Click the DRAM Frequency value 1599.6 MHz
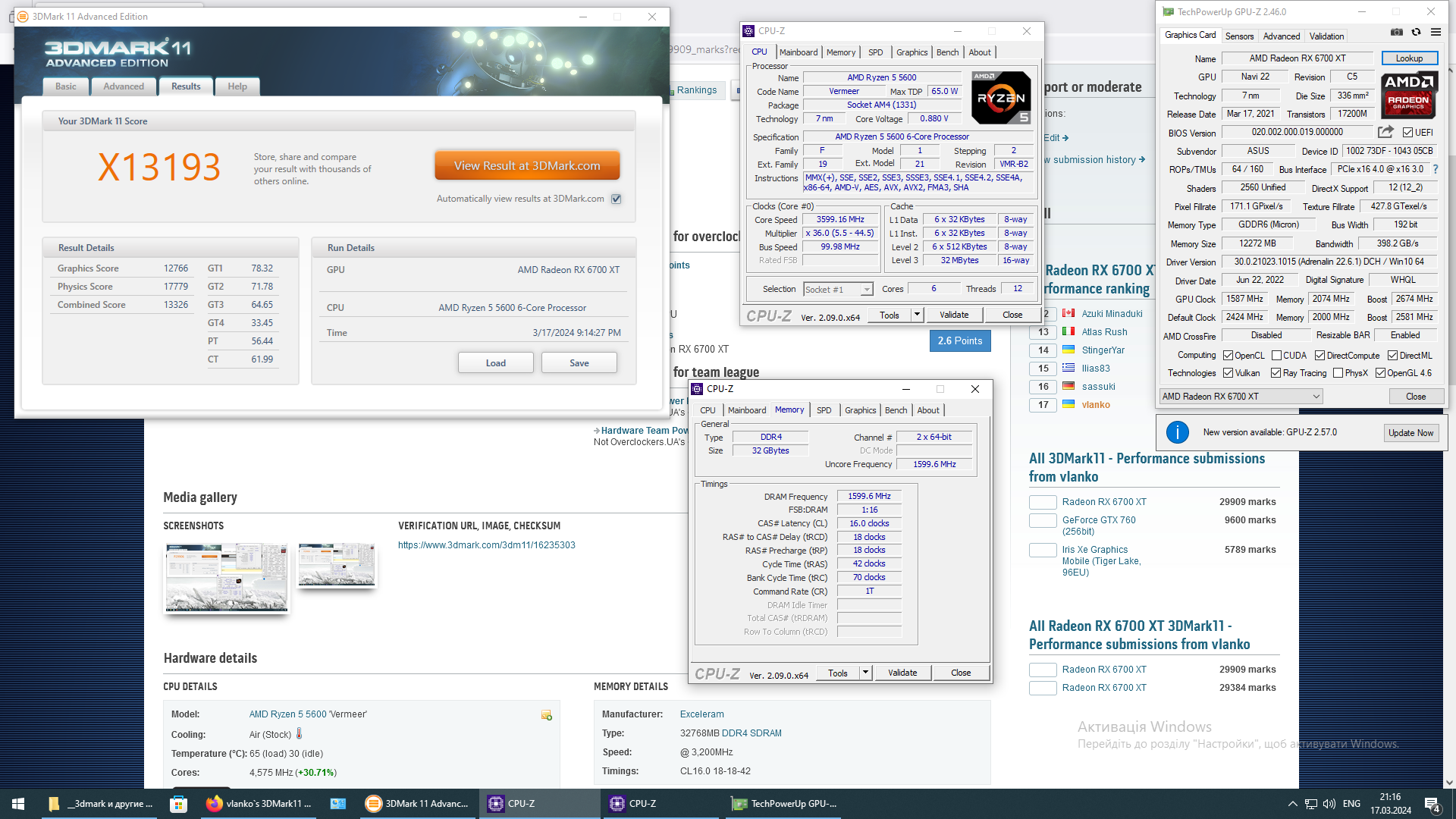The image size is (1456, 819). pos(869,496)
